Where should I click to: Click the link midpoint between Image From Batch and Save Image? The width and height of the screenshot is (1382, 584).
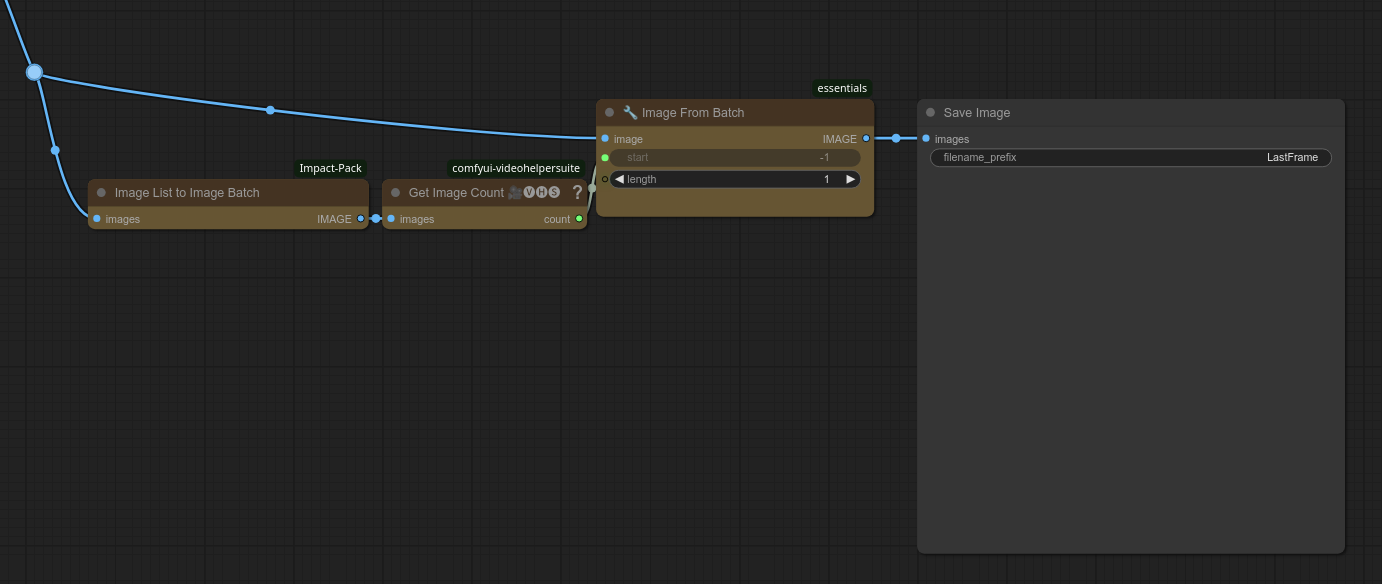pyautogui.click(x=896, y=139)
